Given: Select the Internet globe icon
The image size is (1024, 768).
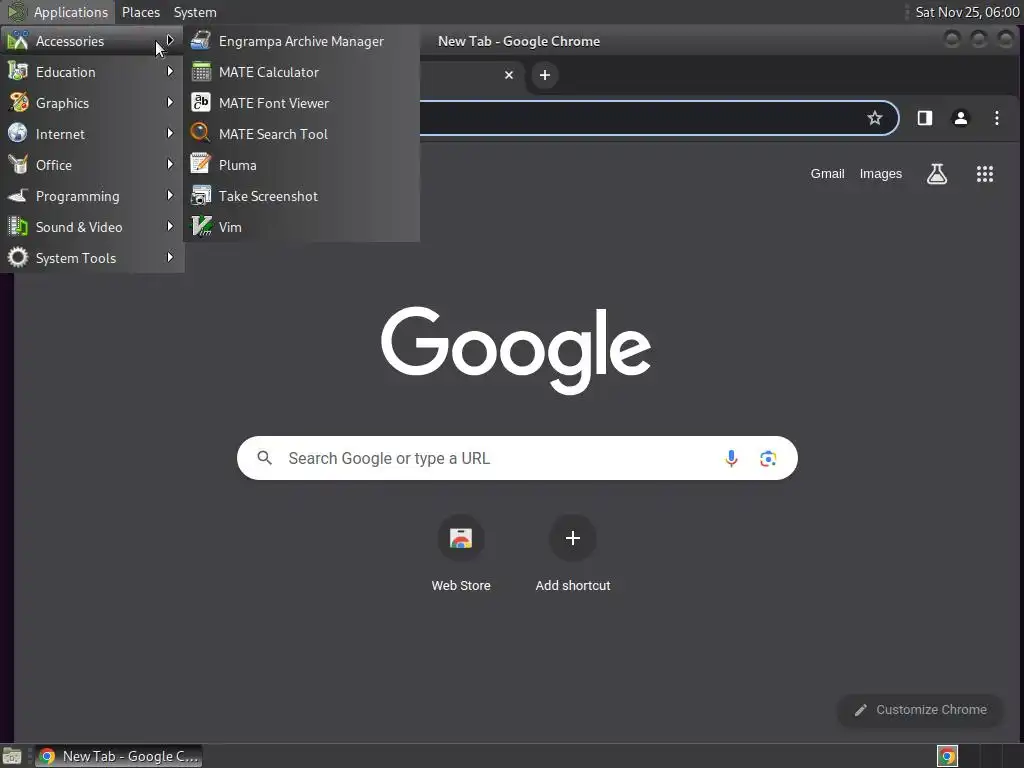Looking at the screenshot, I should (x=18, y=133).
